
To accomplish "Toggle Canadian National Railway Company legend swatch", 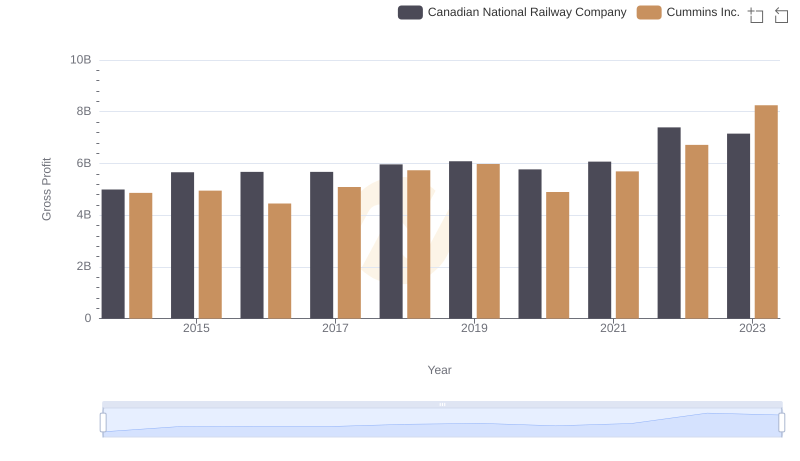I will tap(410, 12).
